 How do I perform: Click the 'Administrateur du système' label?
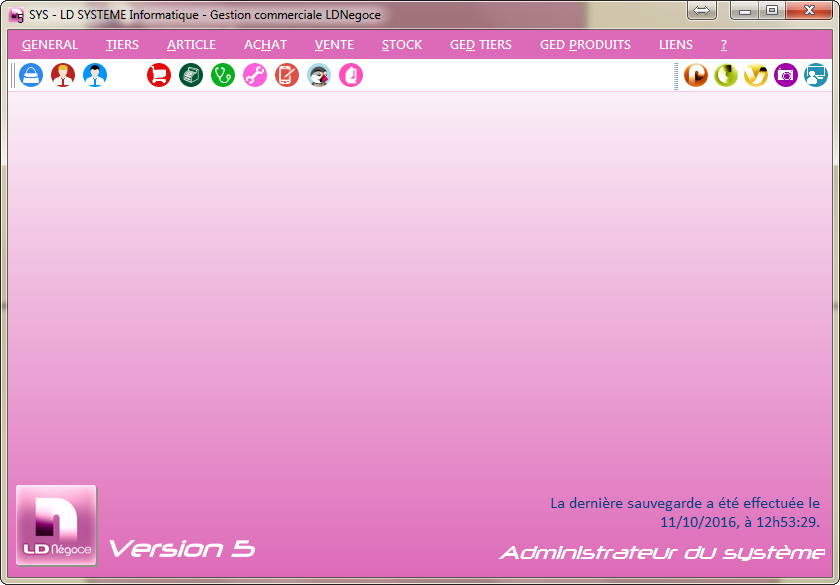(662, 552)
